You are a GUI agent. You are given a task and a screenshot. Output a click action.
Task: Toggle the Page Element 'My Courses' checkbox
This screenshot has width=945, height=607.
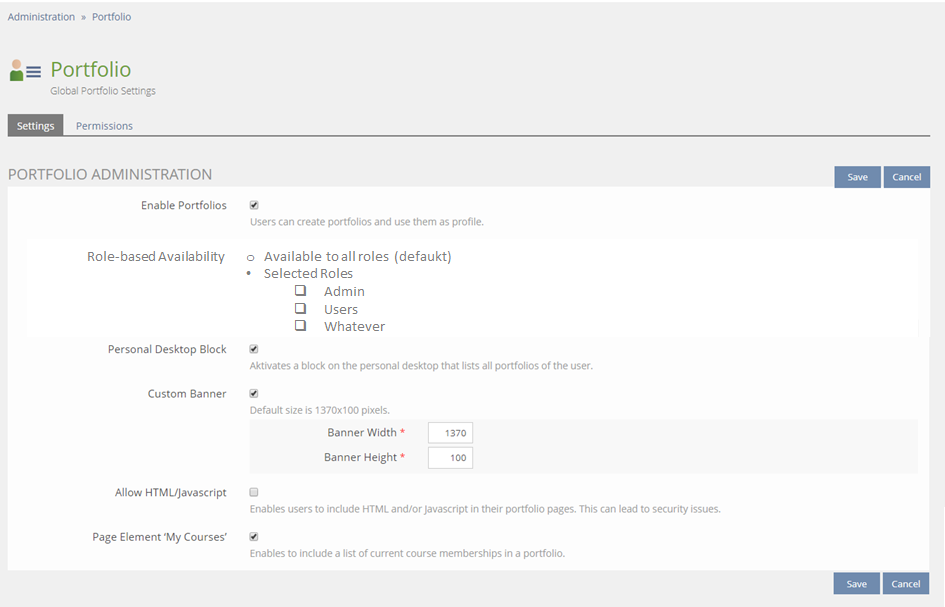pos(254,536)
